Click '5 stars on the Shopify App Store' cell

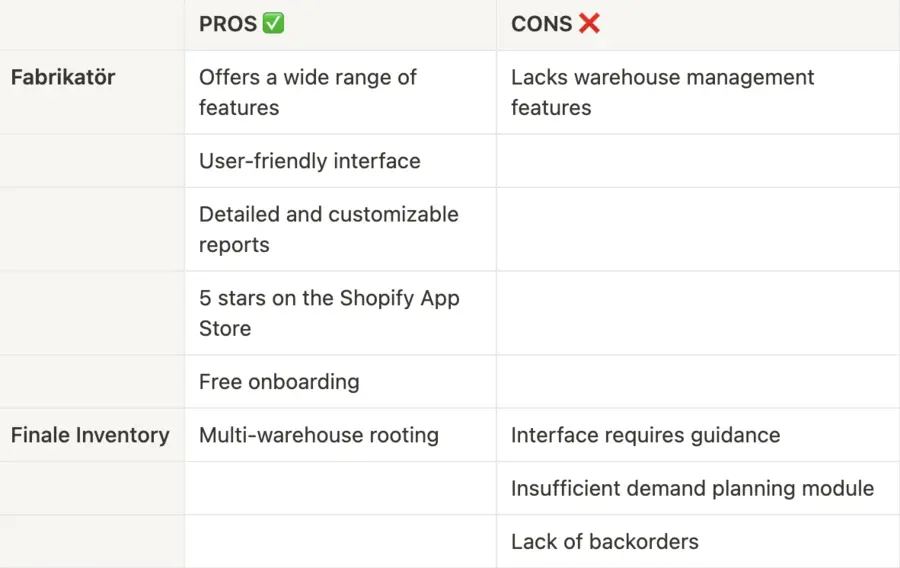point(340,313)
